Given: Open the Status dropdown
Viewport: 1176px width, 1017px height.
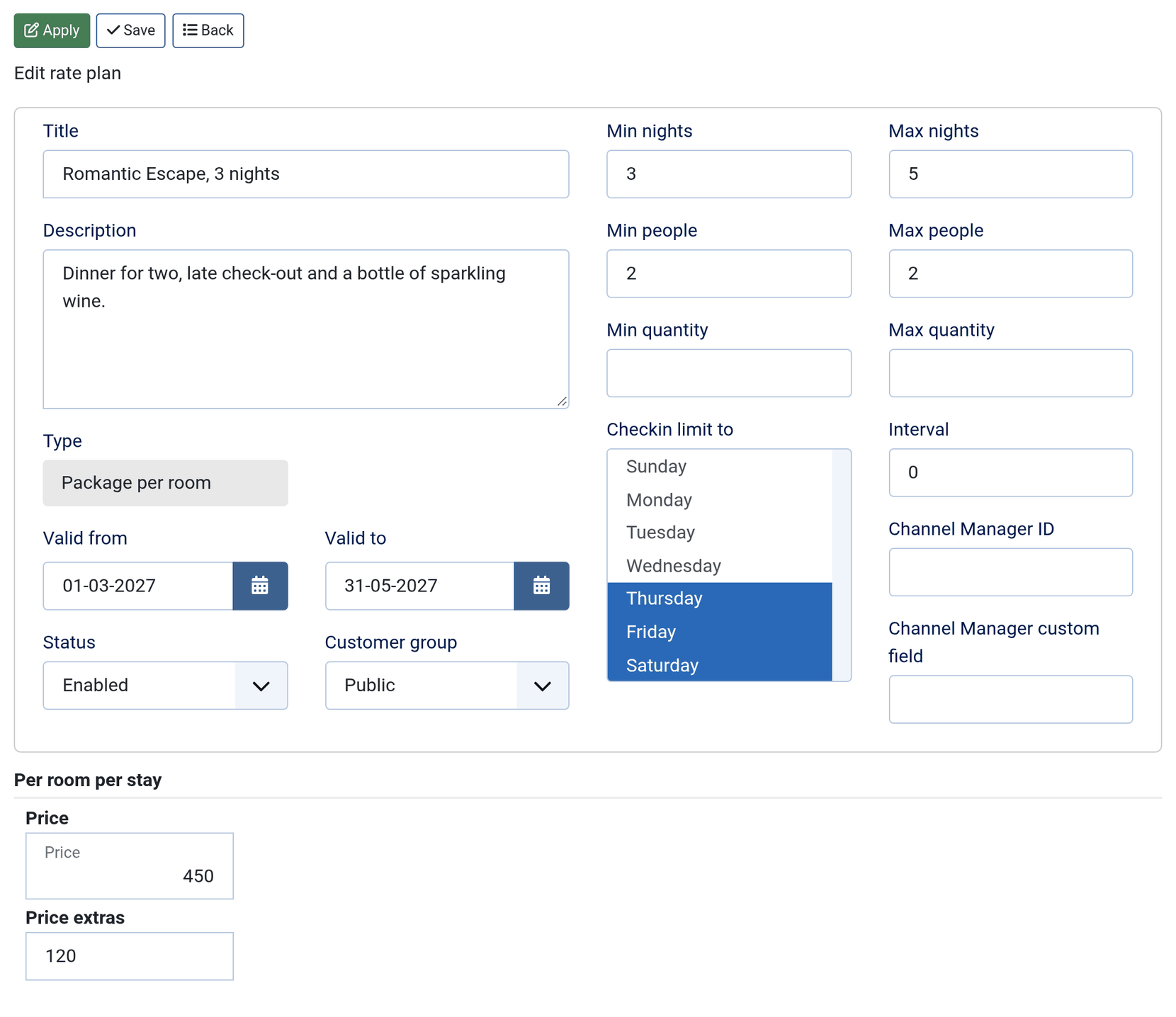Looking at the screenshot, I should click(x=165, y=686).
